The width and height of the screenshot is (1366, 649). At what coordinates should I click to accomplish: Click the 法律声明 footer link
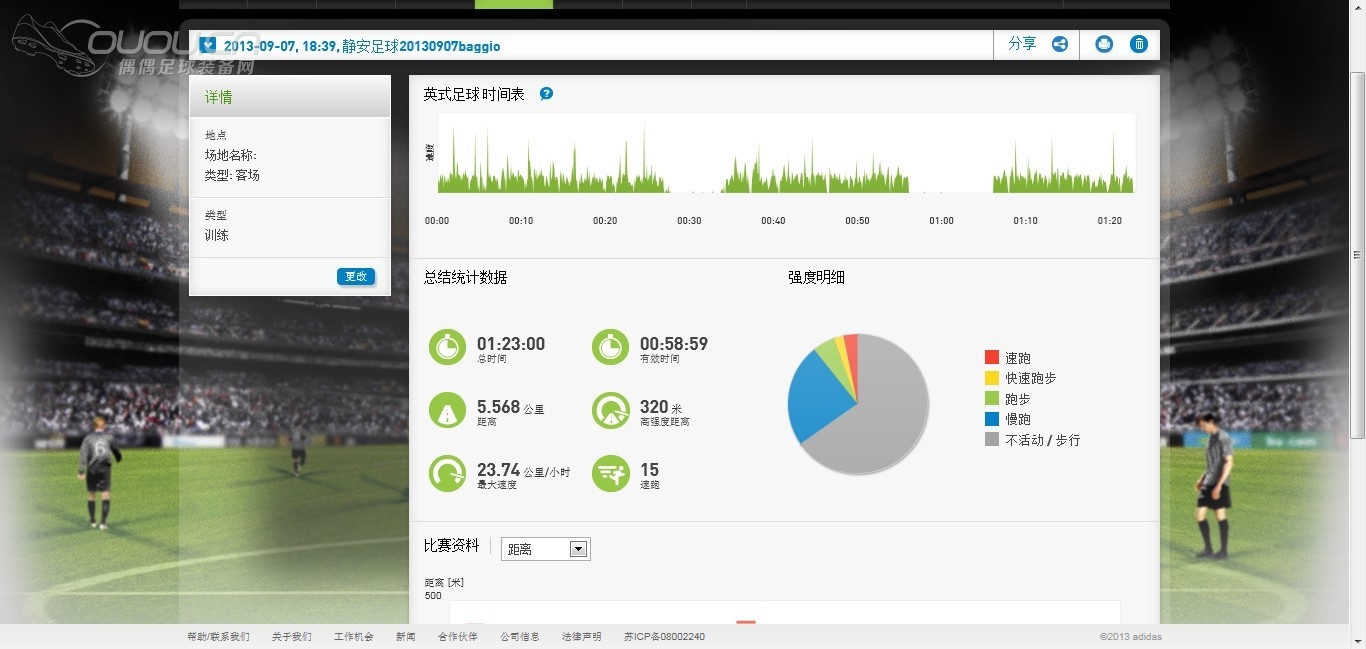pyautogui.click(x=581, y=637)
